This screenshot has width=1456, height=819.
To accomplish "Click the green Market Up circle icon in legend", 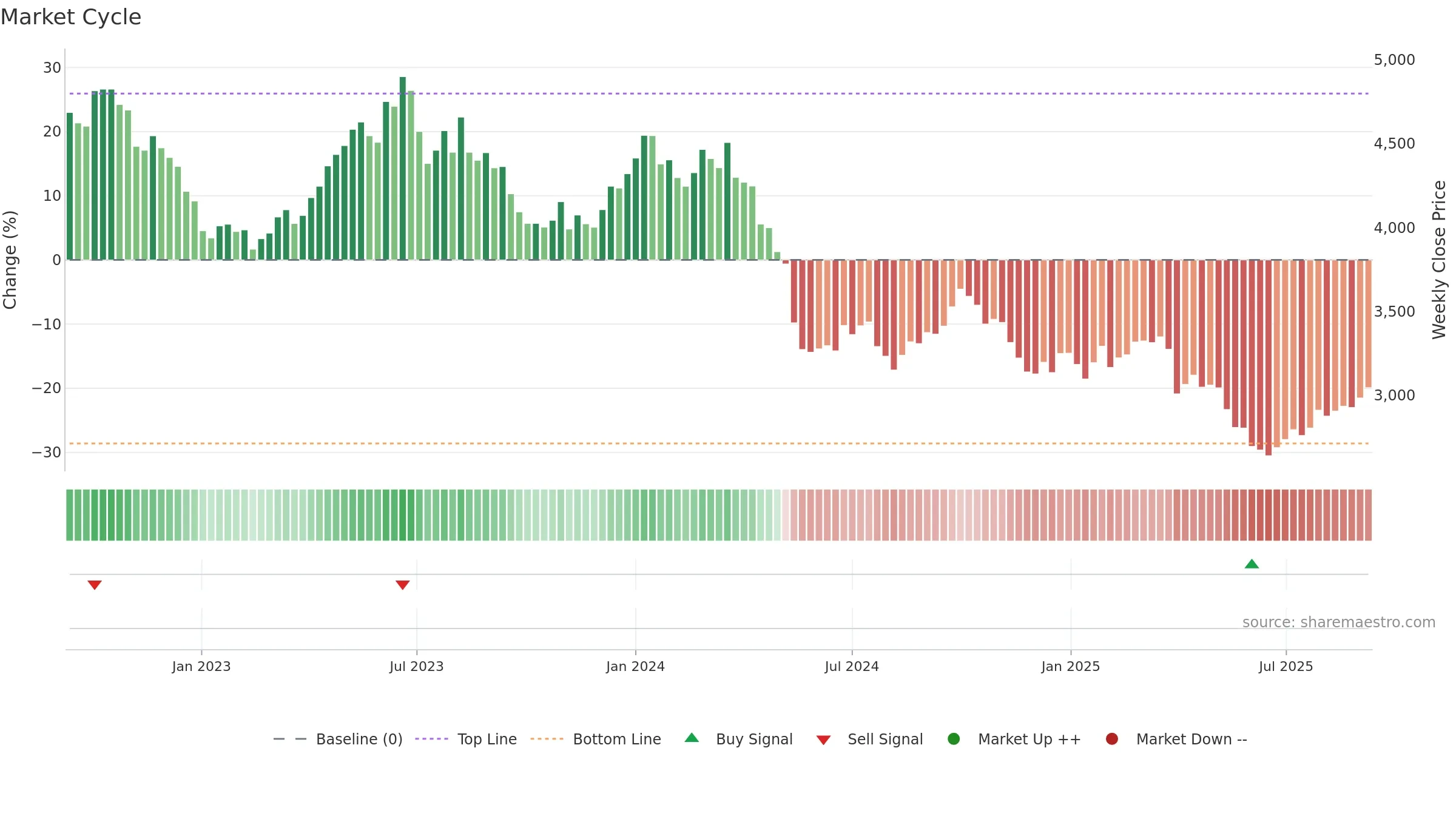I will coord(954,739).
